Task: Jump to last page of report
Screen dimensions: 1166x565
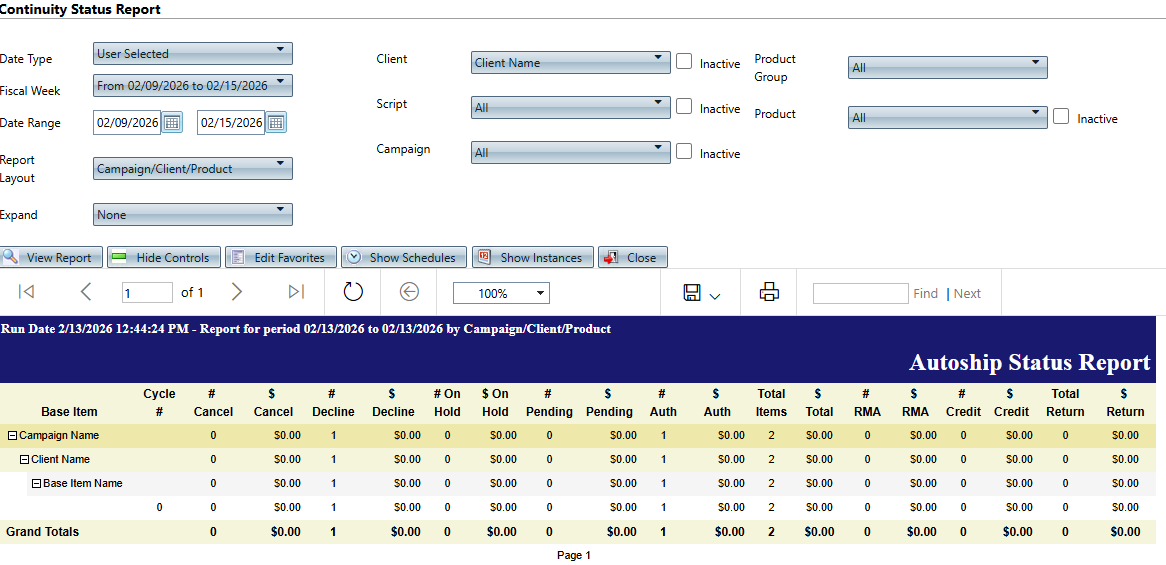Action: [296, 292]
